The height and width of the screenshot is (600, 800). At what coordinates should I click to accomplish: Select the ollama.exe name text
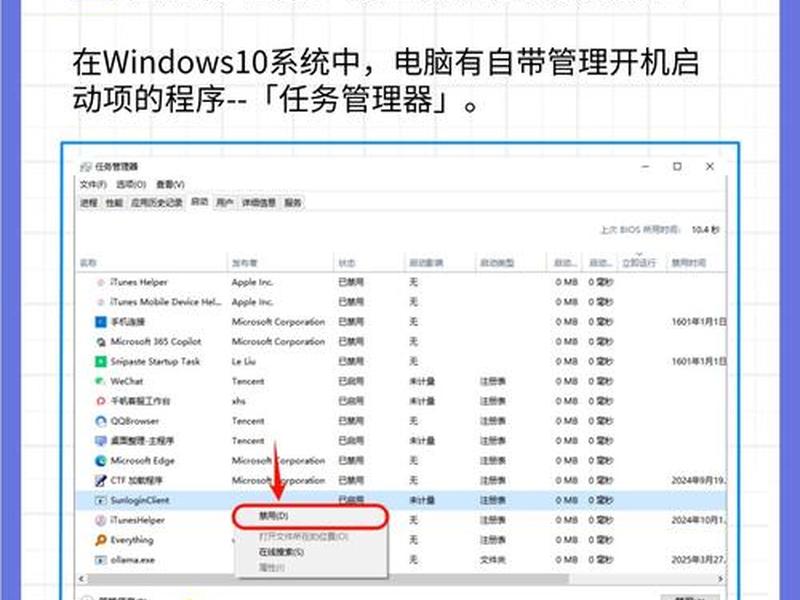133,560
